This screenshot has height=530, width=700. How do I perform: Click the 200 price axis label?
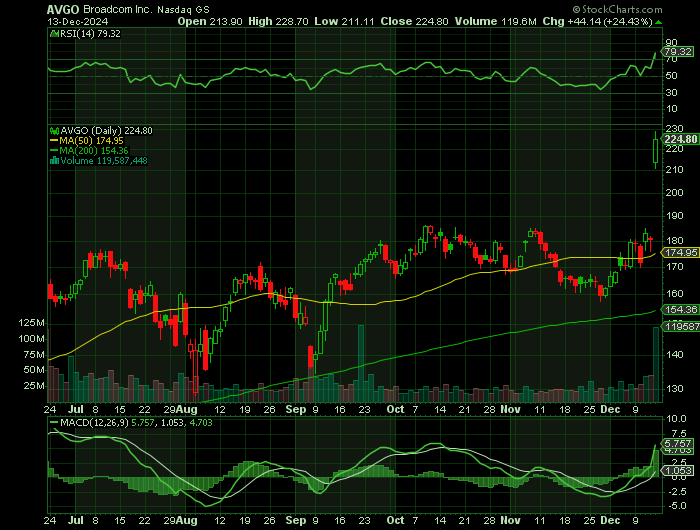pos(674,192)
